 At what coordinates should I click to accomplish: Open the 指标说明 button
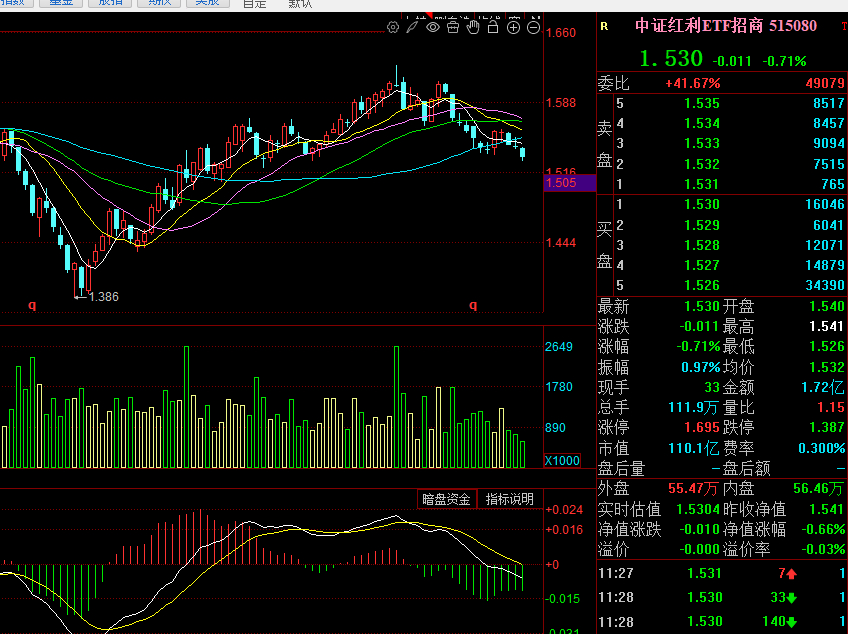tap(509, 499)
